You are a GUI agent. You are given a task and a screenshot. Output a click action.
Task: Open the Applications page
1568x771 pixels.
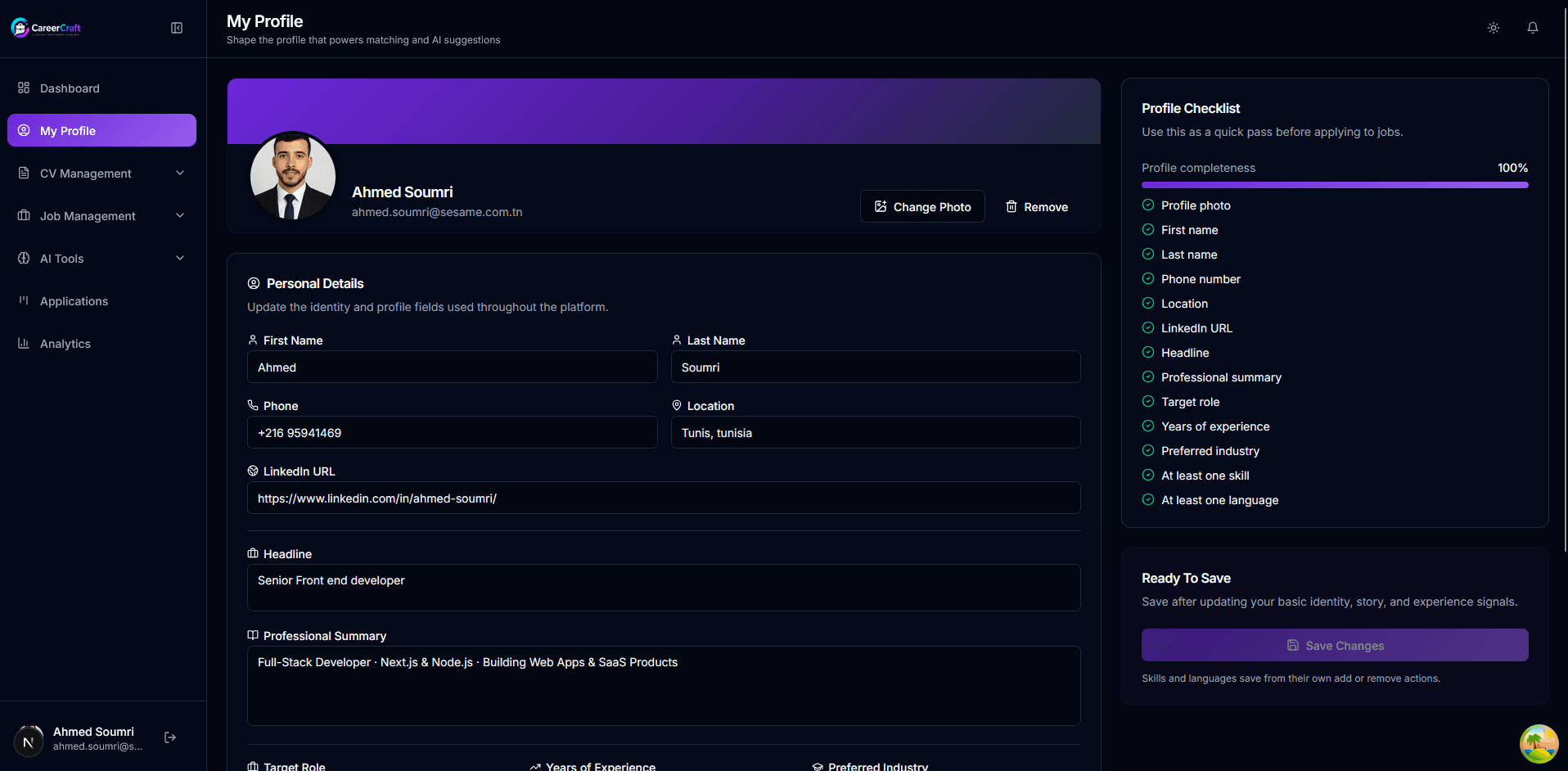(101, 300)
